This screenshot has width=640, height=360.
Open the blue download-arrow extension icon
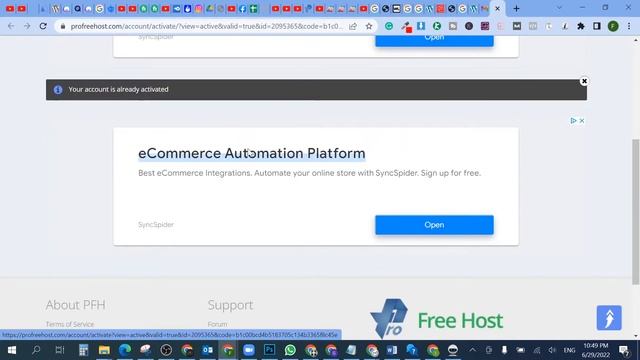(x=421, y=26)
